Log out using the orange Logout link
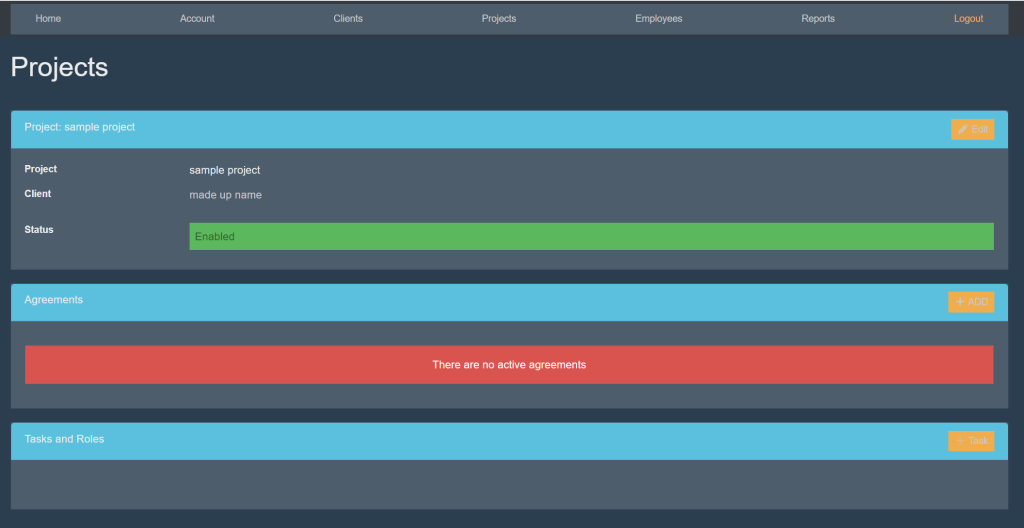Viewport: 1024px width, 528px height. coord(968,18)
